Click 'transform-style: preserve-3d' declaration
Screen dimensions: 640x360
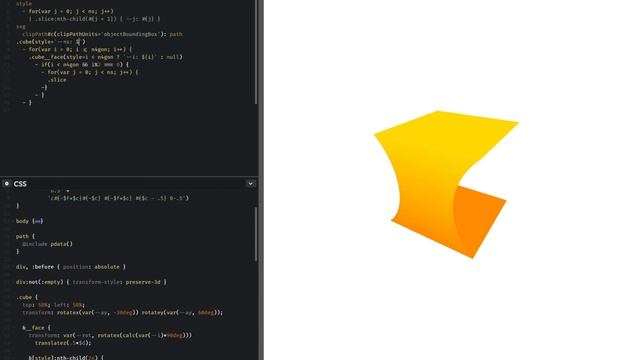116,282
